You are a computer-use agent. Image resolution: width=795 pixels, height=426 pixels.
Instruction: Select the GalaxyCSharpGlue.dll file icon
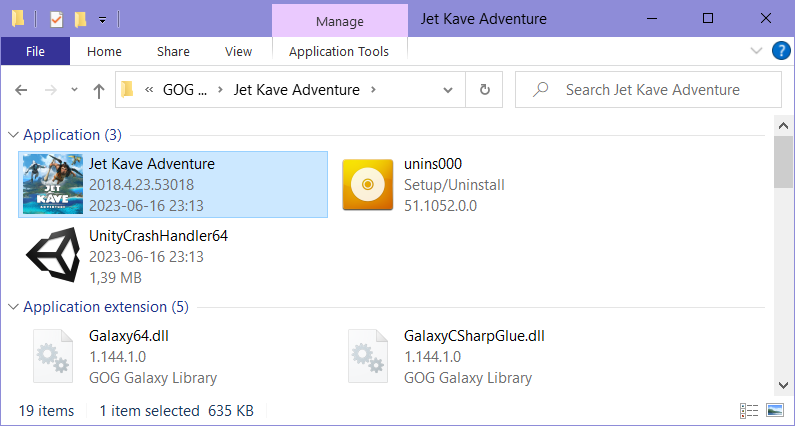coord(368,356)
